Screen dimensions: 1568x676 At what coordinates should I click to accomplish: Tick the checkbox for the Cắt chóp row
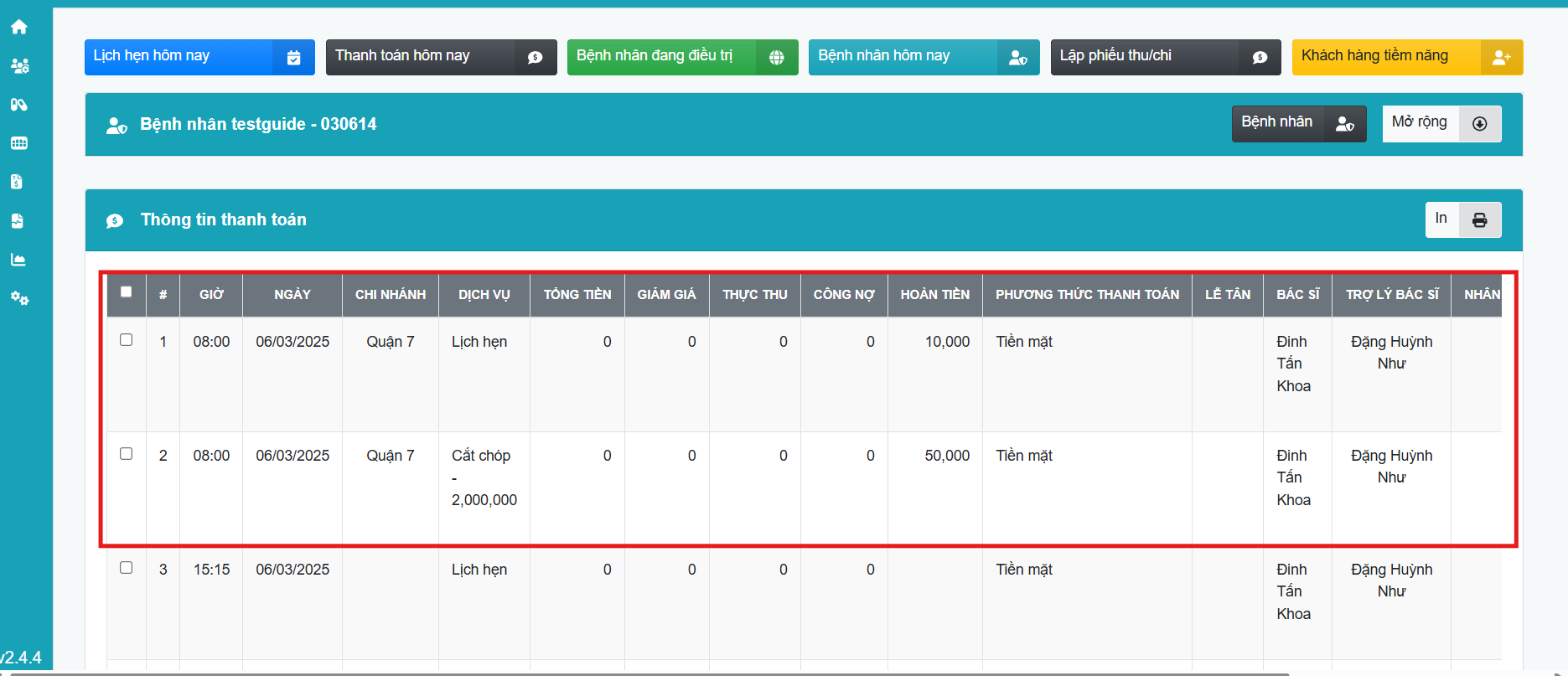tap(127, 454)
